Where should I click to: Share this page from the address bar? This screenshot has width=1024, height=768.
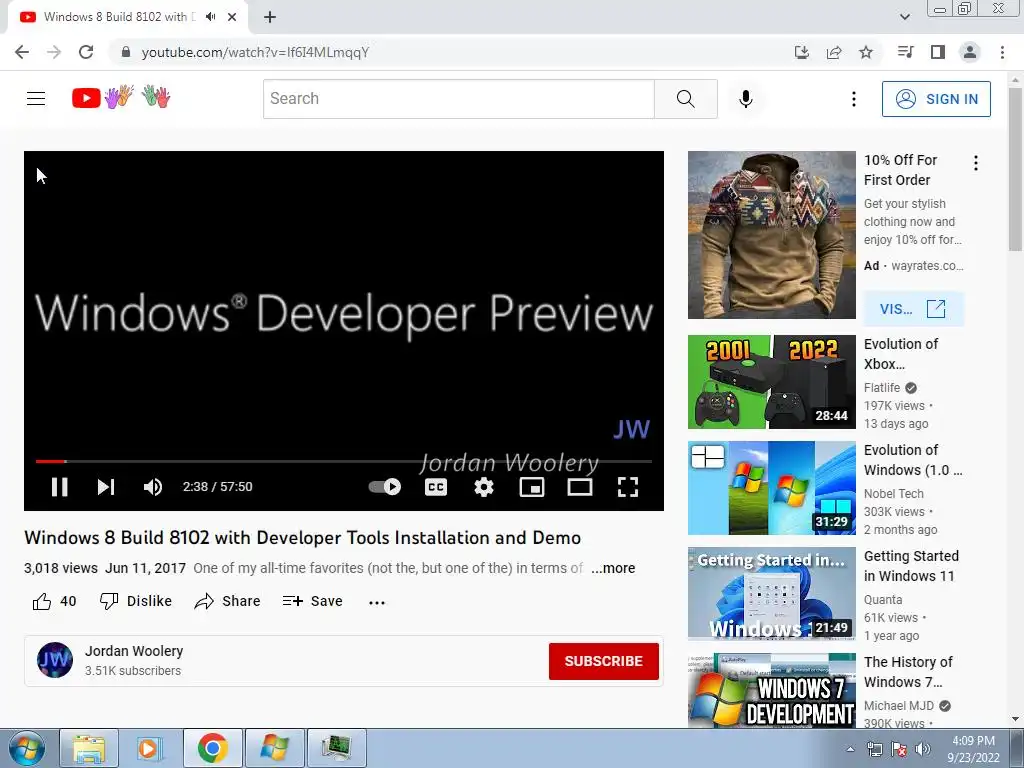pos(833,52)
